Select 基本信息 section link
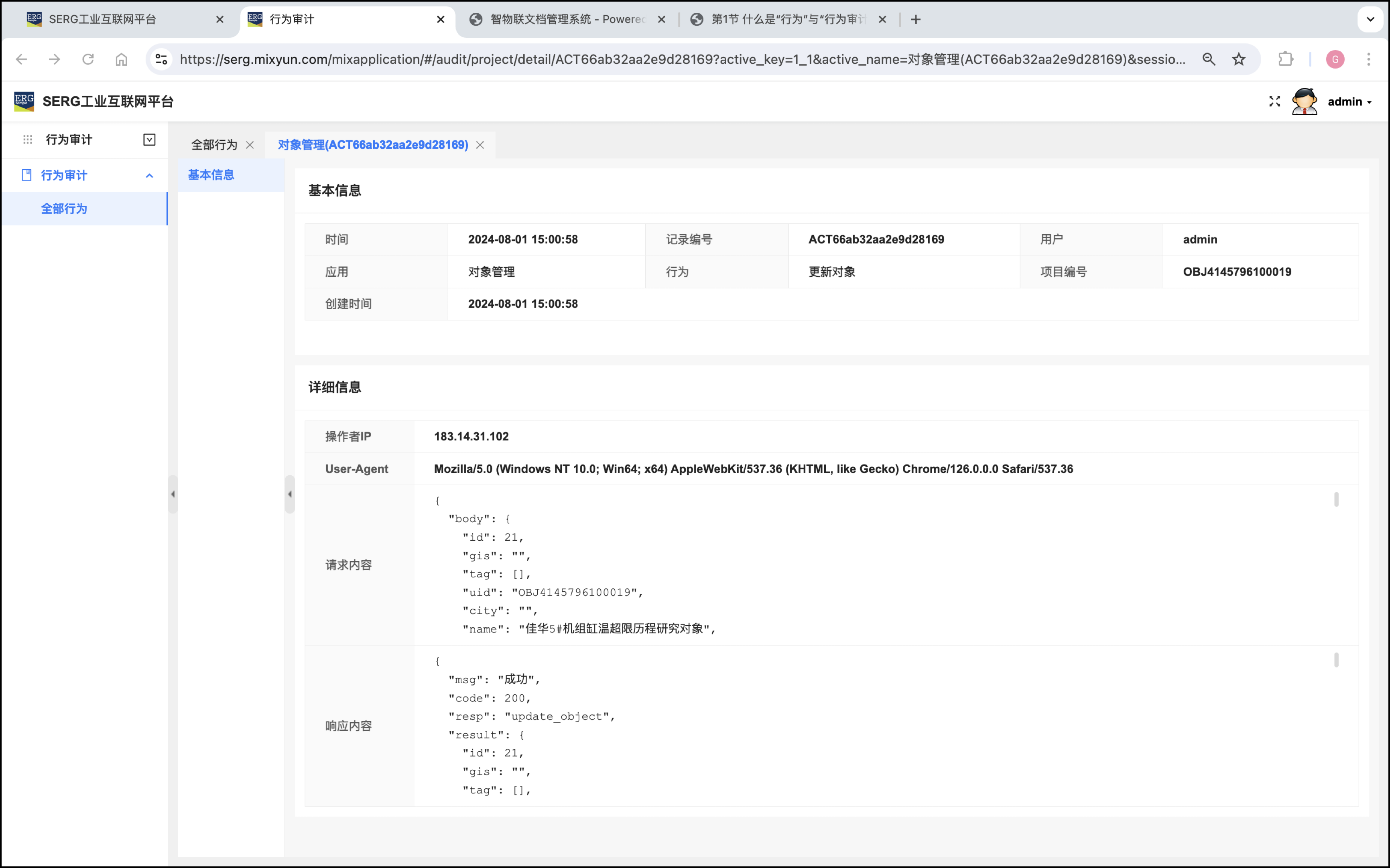 [211, 174]
